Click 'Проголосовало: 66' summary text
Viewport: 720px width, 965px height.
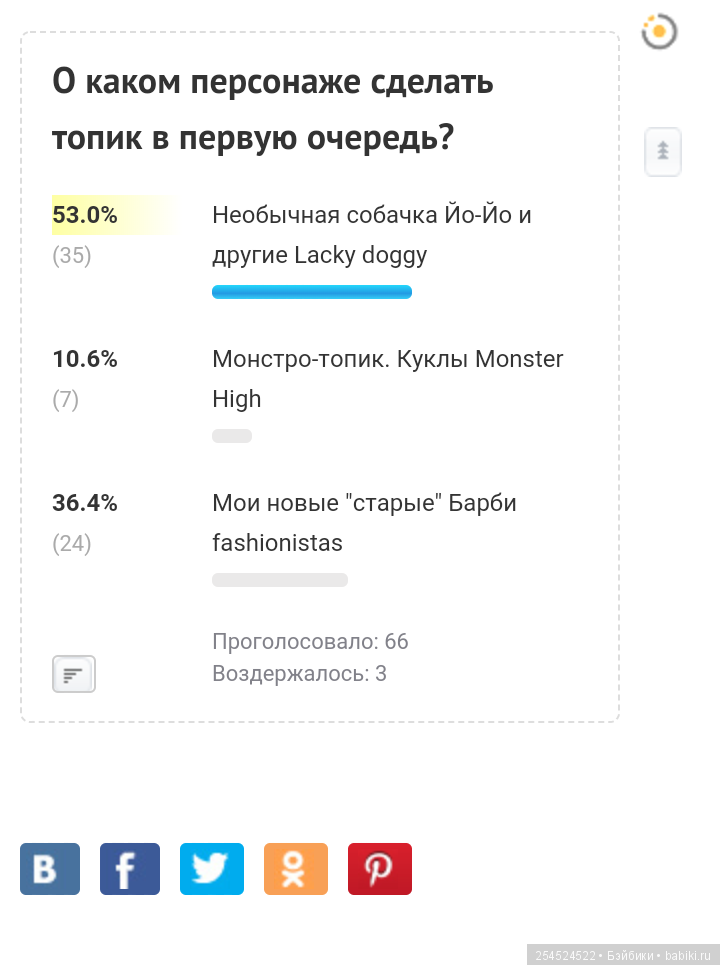[x=310, y=641]
